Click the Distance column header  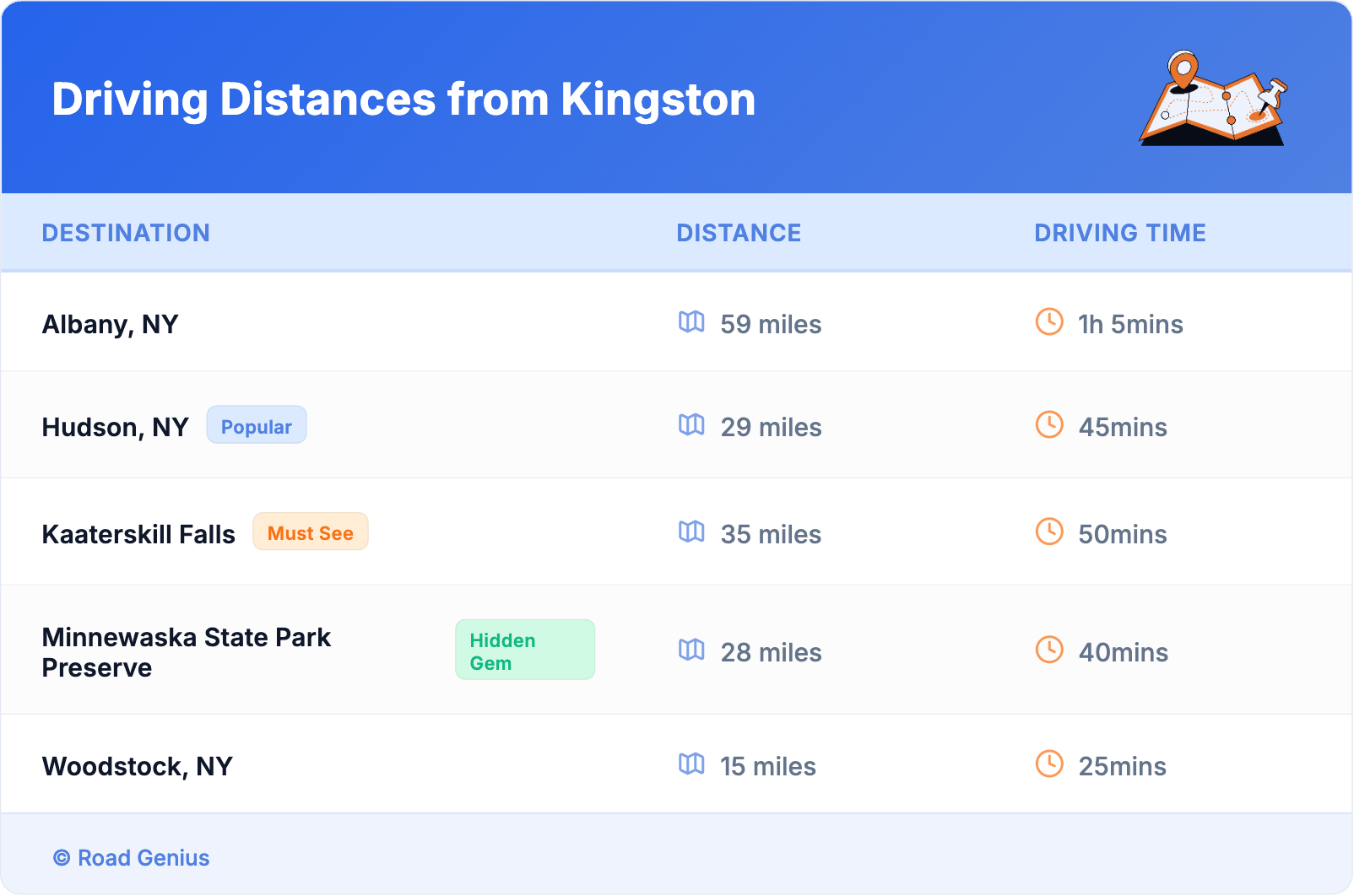(739, 233)
